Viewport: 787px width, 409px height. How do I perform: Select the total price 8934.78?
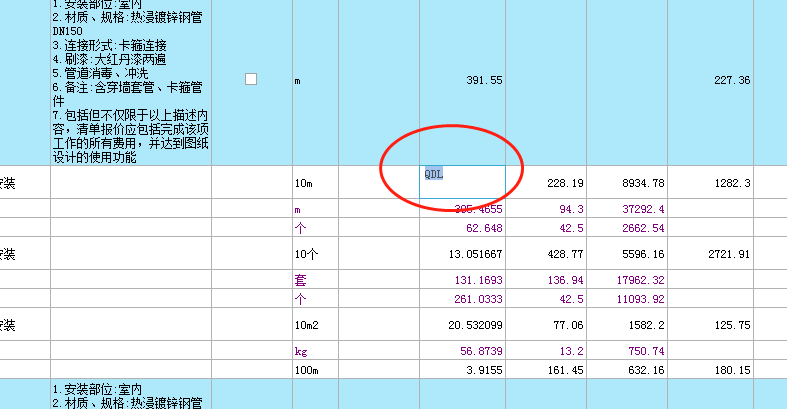(x=643, y=183)
